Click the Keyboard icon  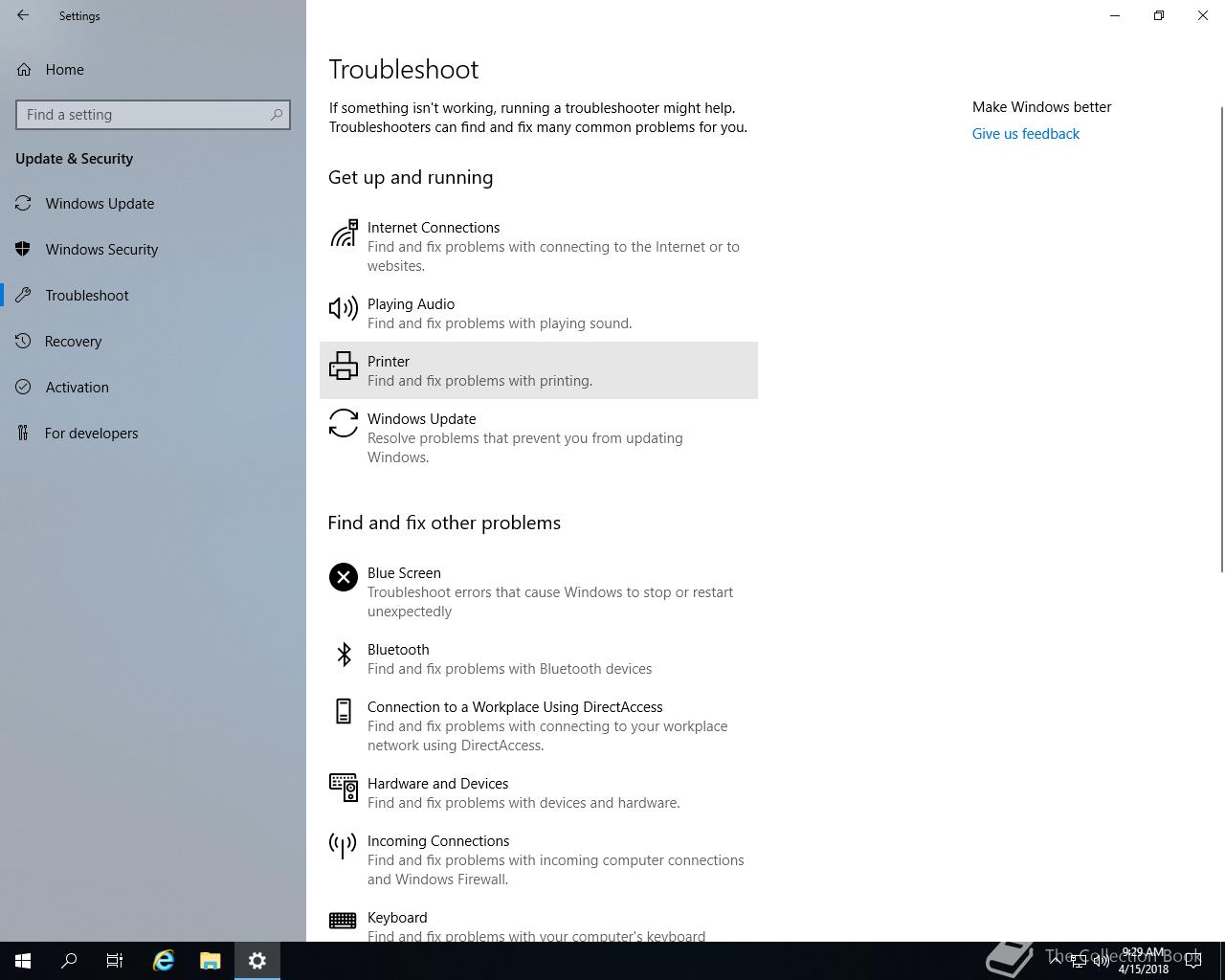pyautogui.click(x=343, y=920)
